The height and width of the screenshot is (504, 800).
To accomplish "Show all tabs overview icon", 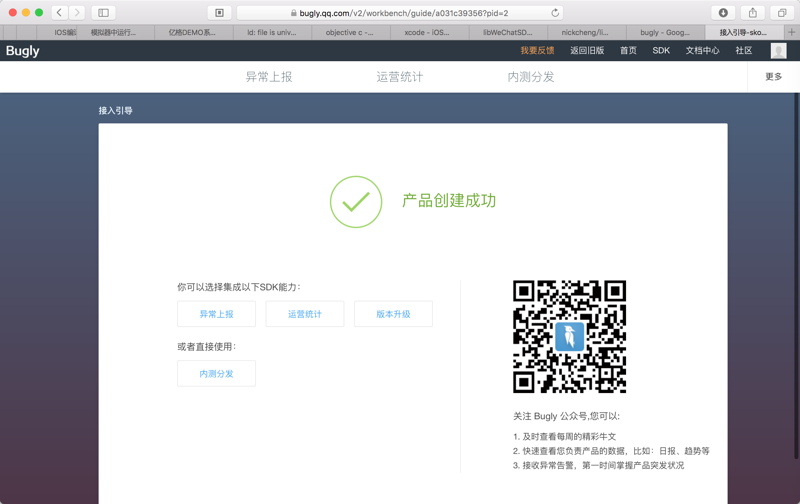I will (x=782, y=13).
